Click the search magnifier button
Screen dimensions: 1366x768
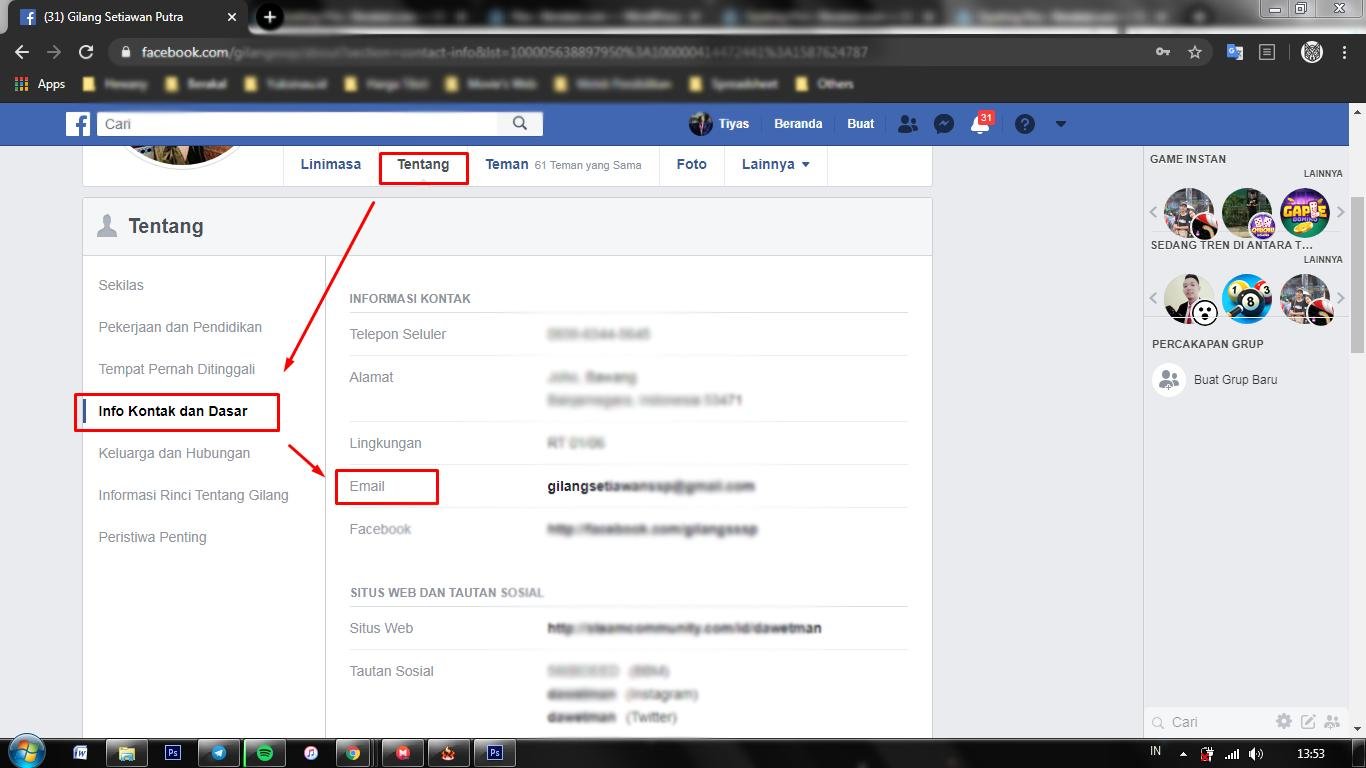pos(520,124)
